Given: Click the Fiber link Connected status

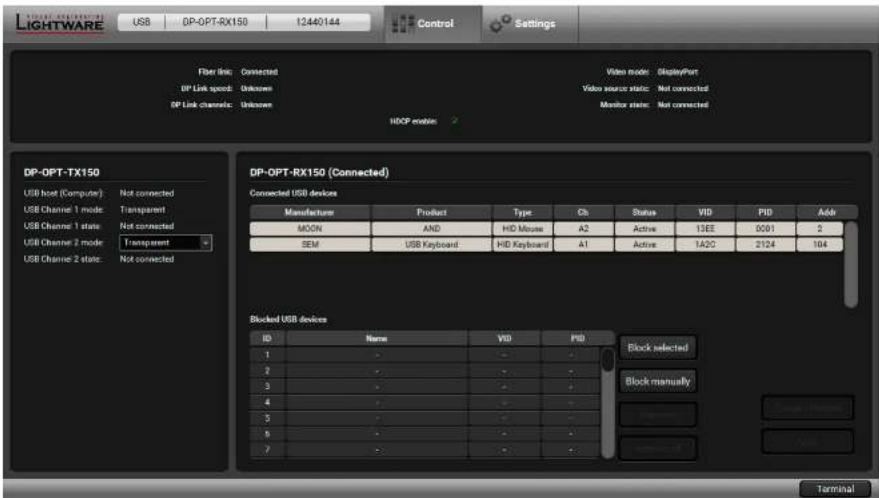Looking at the screenshot, I should (259, 72).
